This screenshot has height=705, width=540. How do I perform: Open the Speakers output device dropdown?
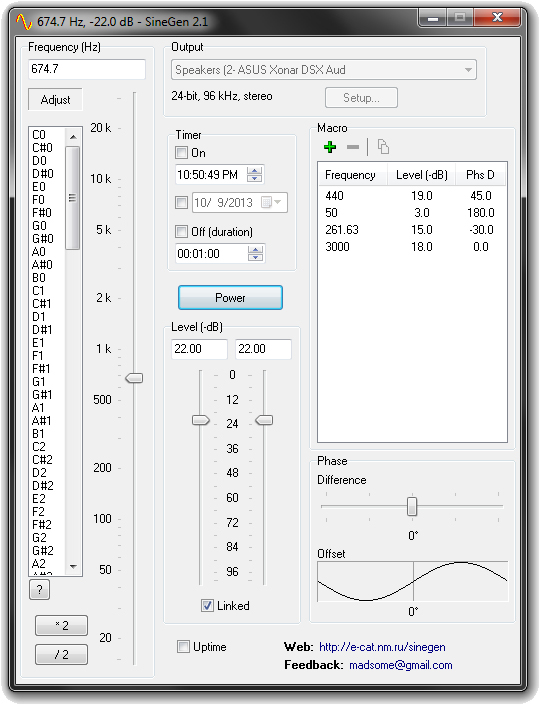pos(324,70)
